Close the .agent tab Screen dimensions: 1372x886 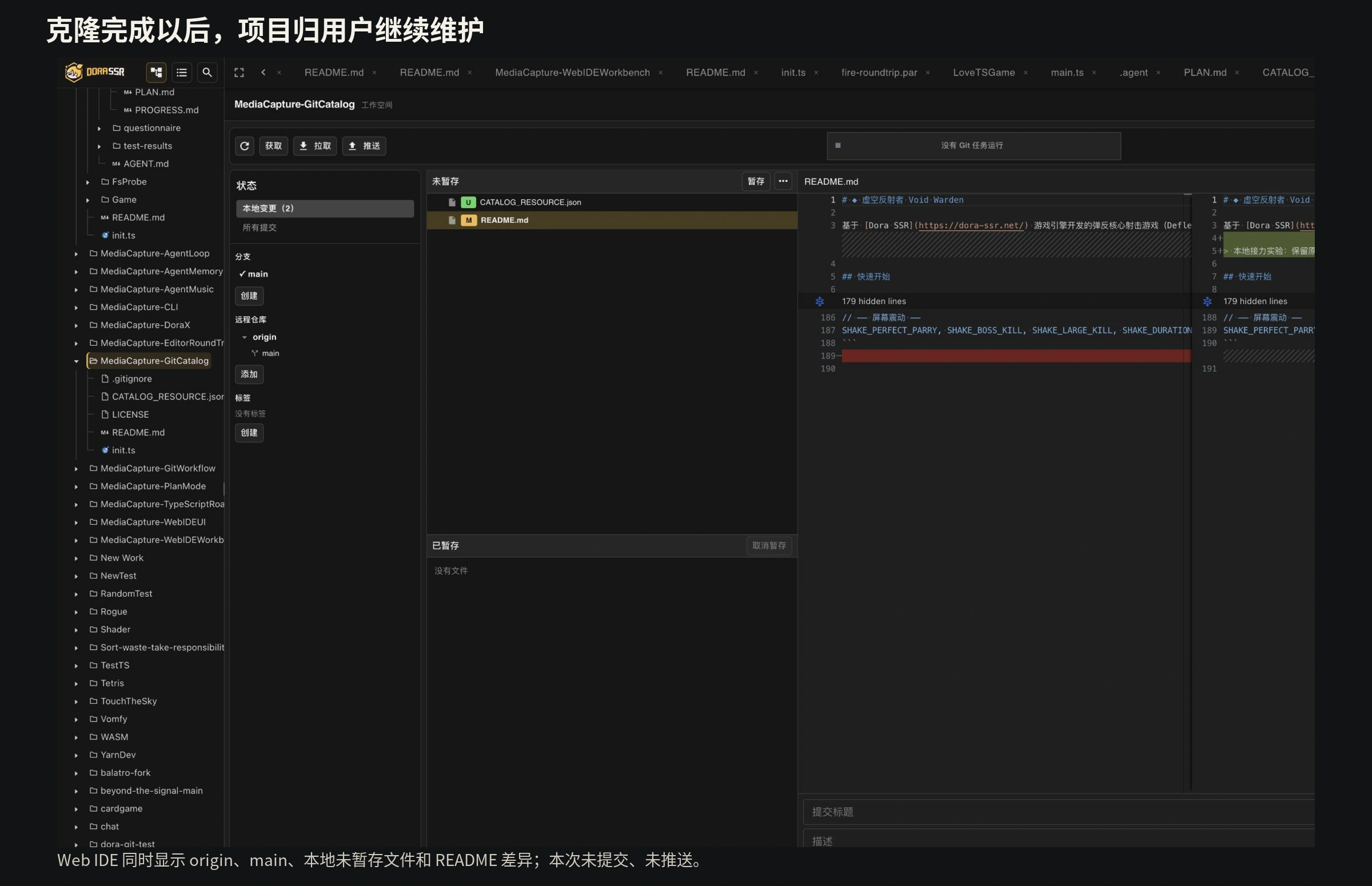coord(1158,73)
